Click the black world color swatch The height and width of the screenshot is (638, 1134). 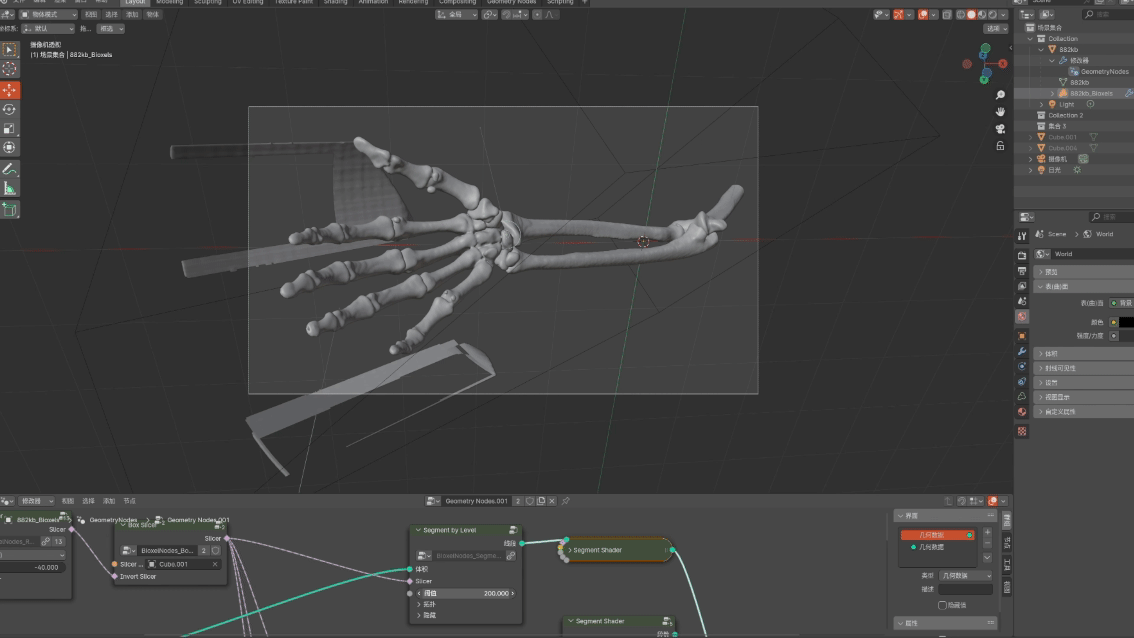click(x=1126, y=322)
